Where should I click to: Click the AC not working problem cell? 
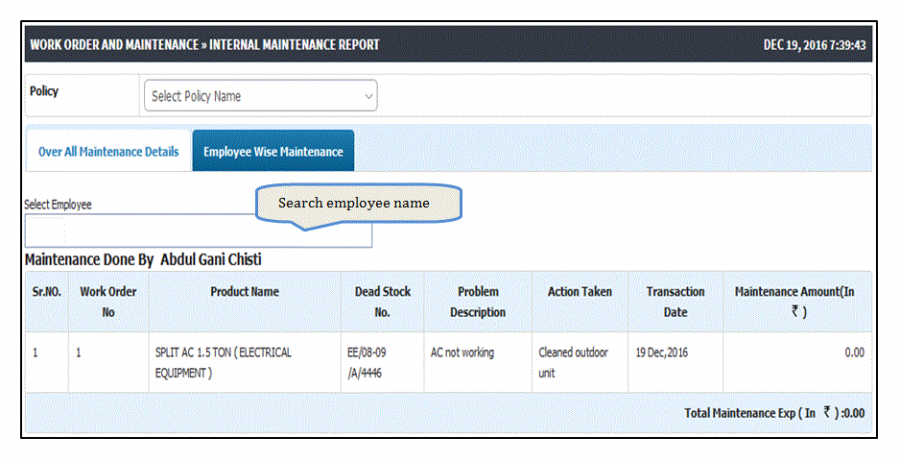462,352
